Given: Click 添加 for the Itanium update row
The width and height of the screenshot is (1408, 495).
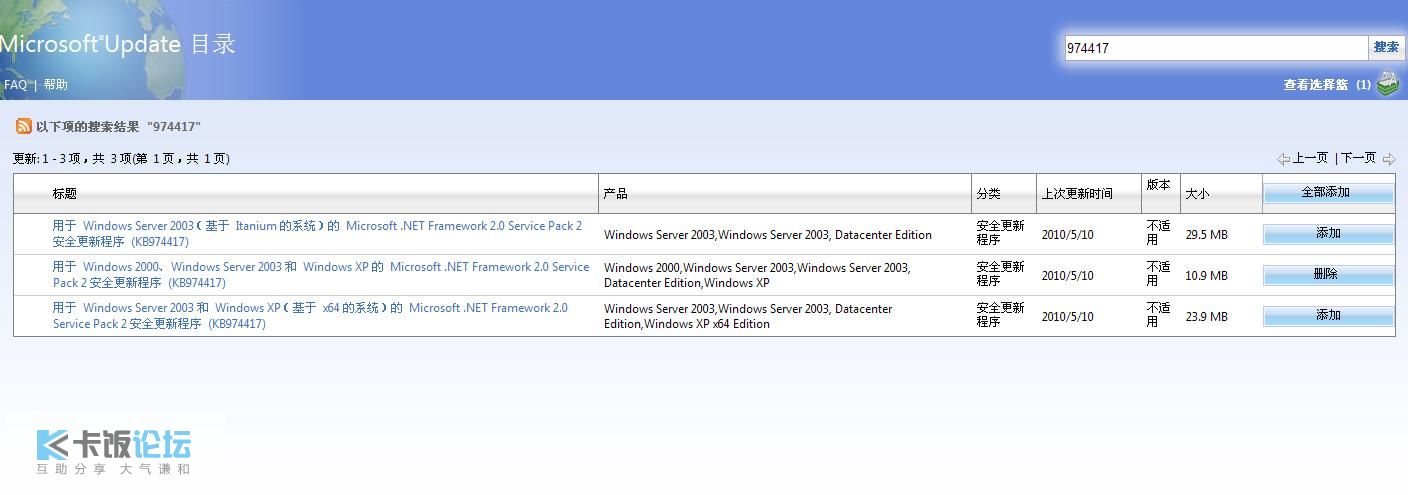Looking at the screenshot, I should 1328,234.
